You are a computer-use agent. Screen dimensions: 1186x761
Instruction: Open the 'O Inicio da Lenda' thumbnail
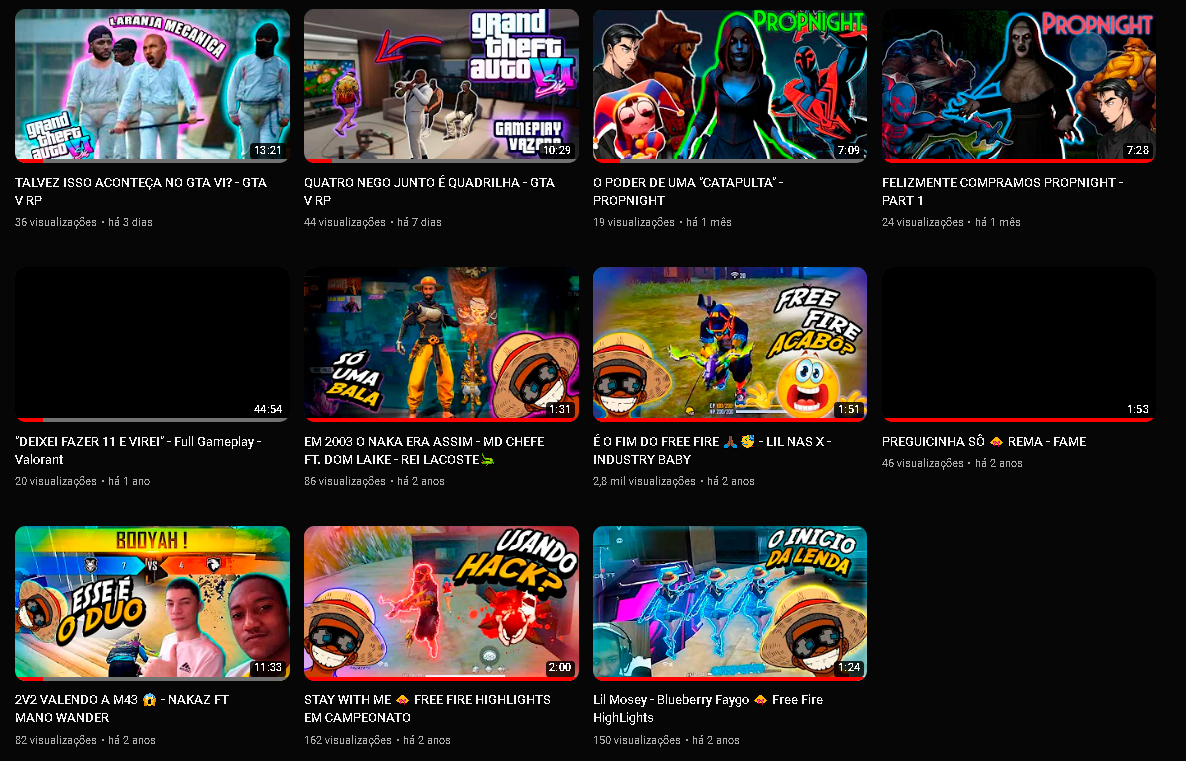(x=730, y=603)
